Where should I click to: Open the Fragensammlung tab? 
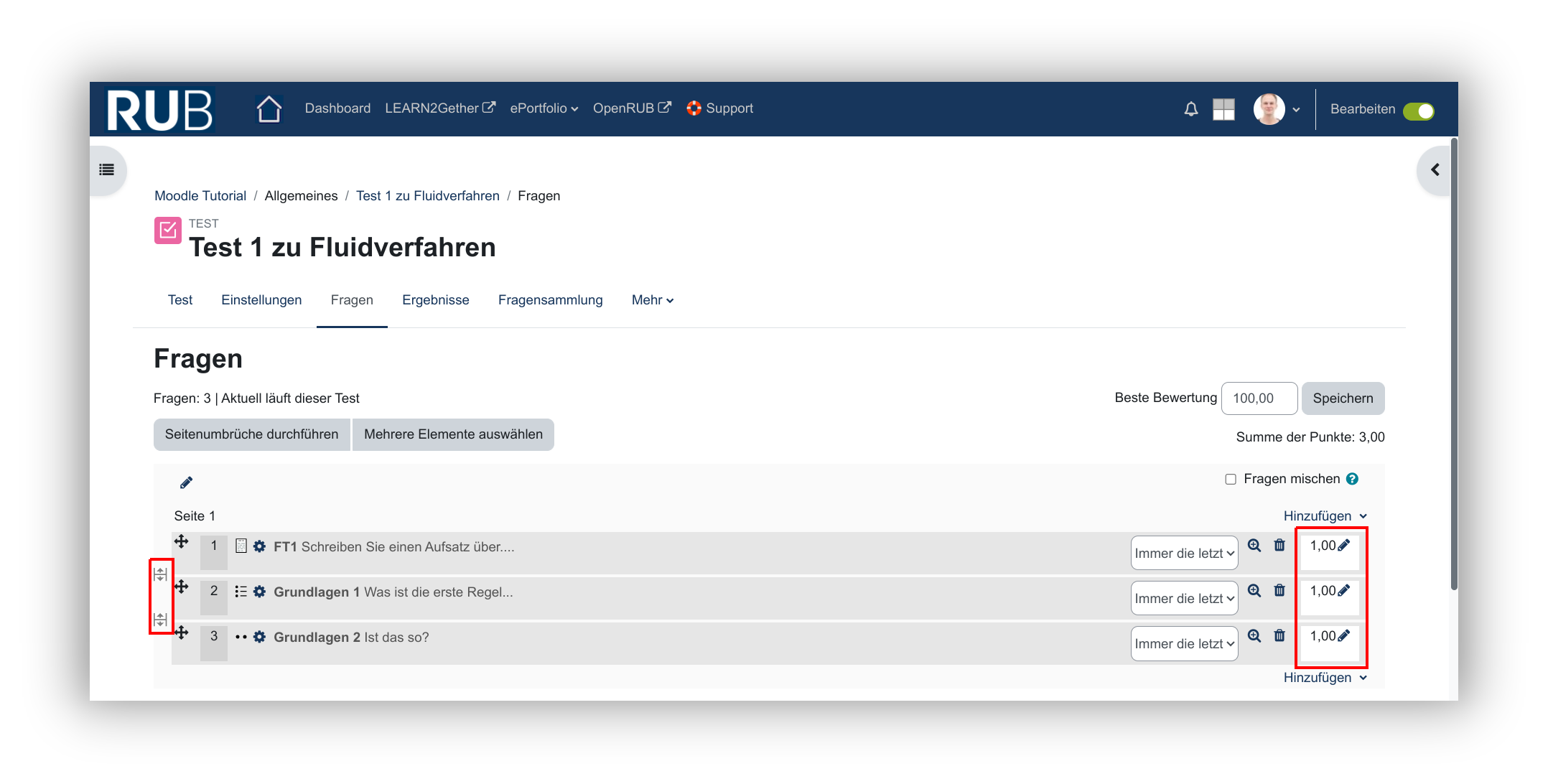(x=550, y=300)
